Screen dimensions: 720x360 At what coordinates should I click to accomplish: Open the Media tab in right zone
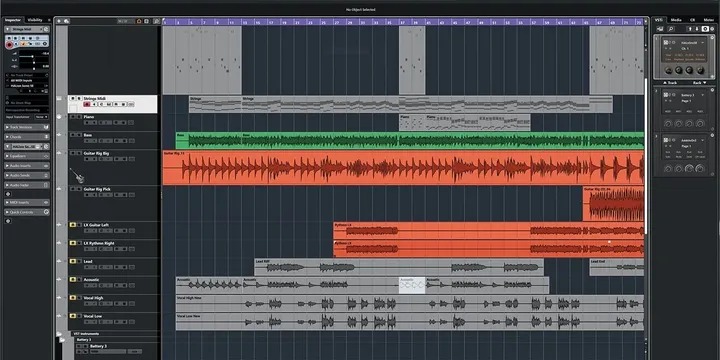[675, 20]
